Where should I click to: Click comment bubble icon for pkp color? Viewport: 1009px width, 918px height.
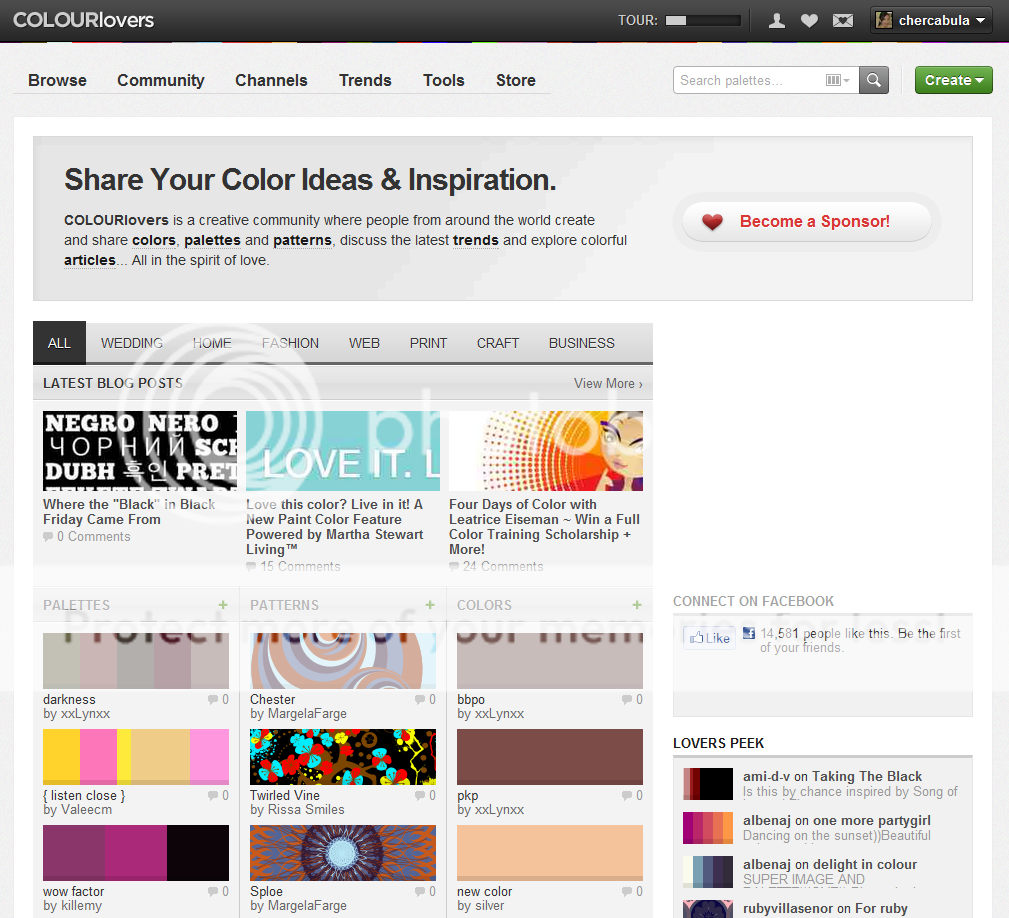pyautogui.click(x=627, y=796)
